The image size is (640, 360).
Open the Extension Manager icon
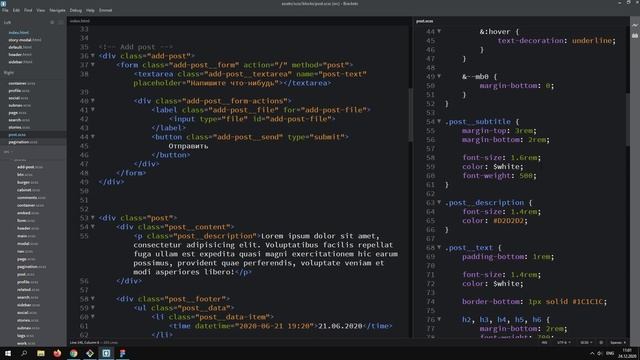click(635, 36)
